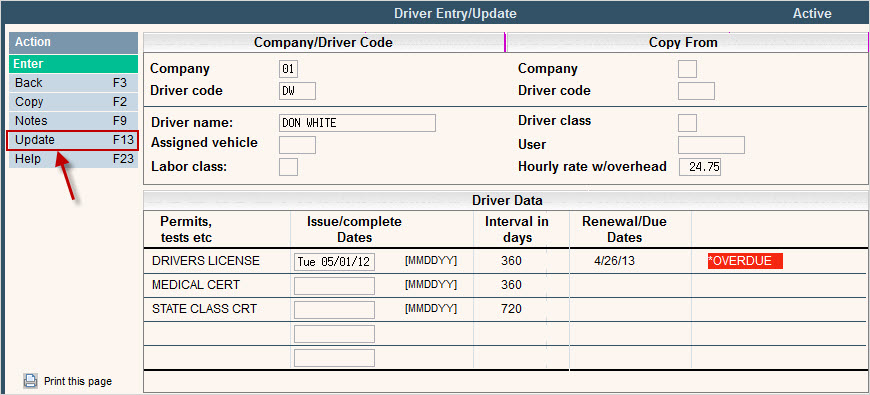Screen dimensions: 870x395
Task: Click the last blank row's date field
Action: click(335, 358)
